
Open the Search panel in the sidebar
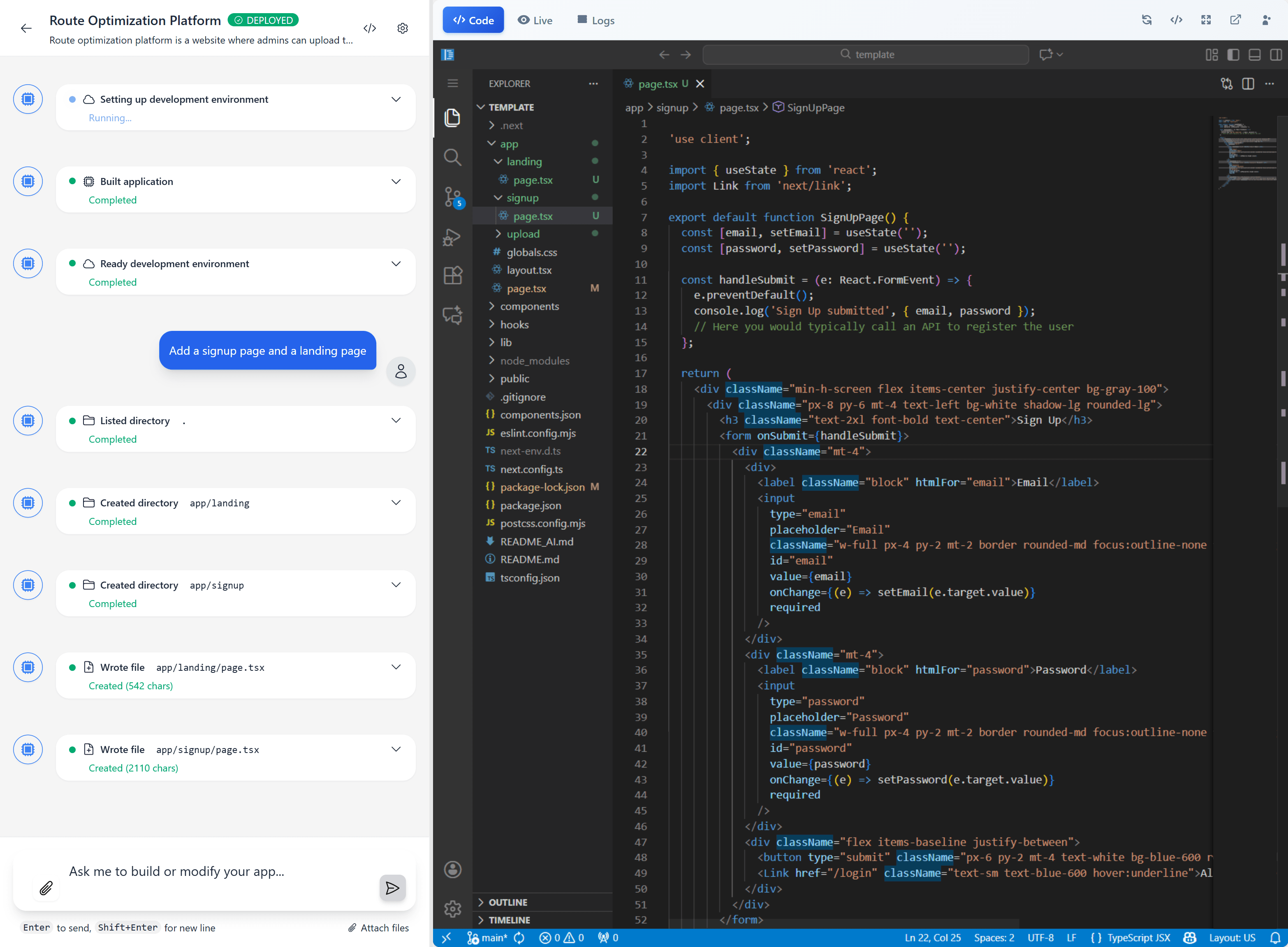point(452,158)
